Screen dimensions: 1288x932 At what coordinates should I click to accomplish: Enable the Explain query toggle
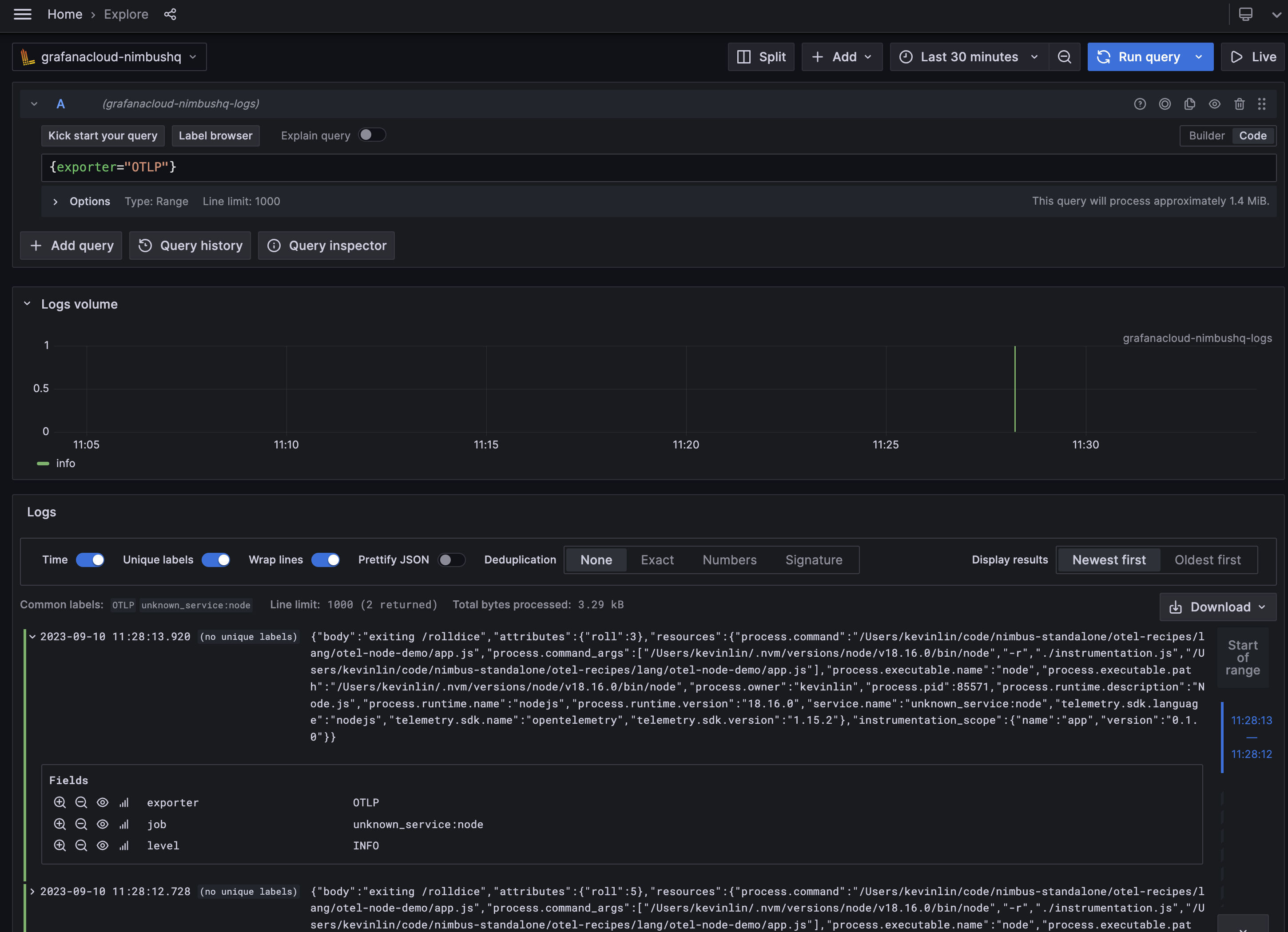[373, 135]
